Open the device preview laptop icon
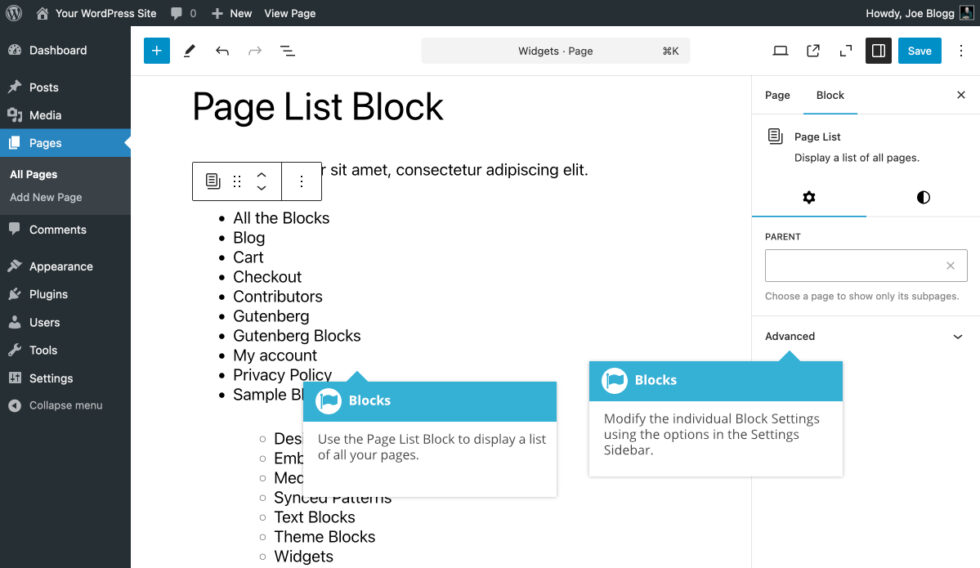Image resolution: width=980 pixels, height=568 pixels. coord(780,51)
